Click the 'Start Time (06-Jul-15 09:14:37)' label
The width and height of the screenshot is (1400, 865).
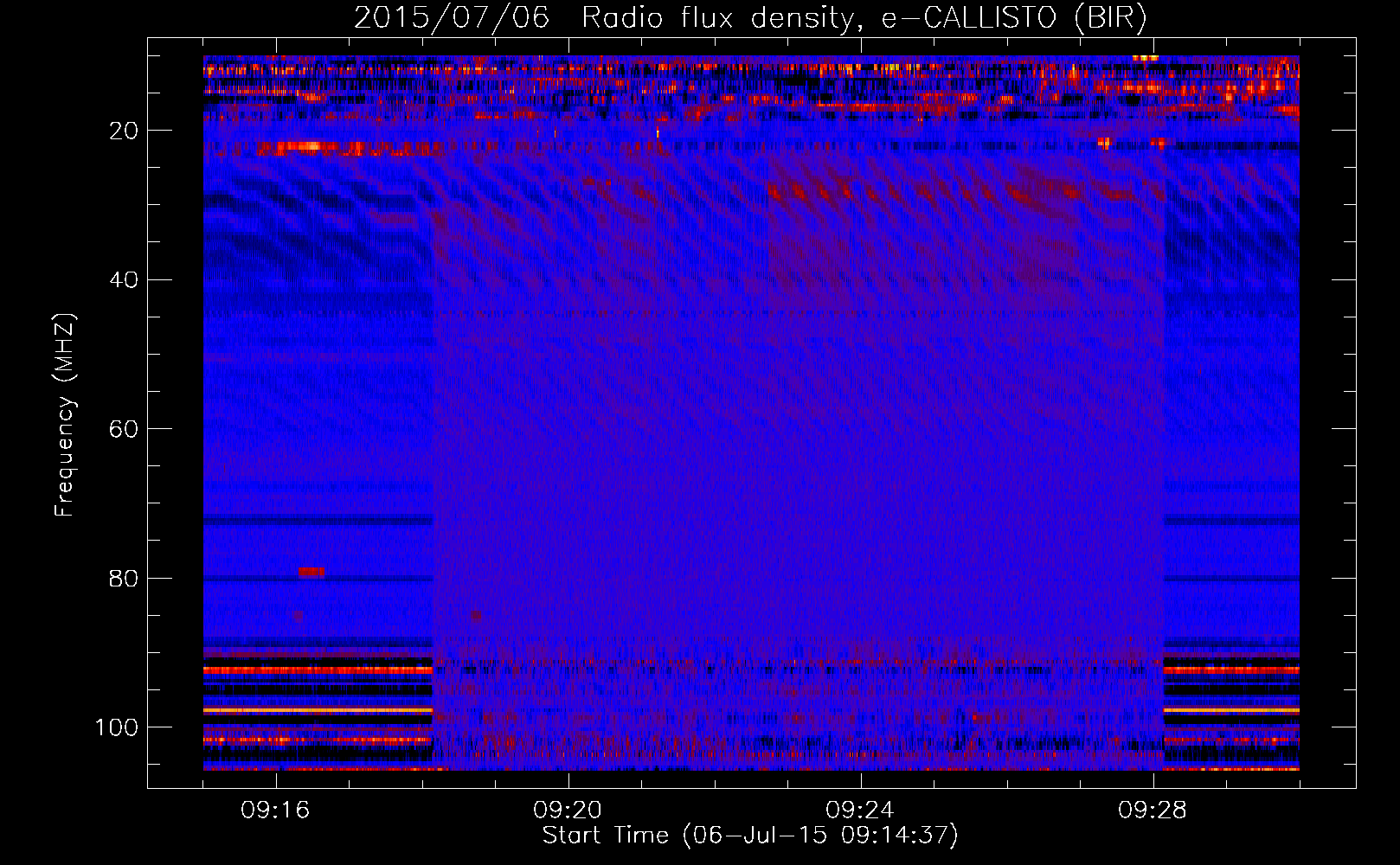[x=750, y=836]
